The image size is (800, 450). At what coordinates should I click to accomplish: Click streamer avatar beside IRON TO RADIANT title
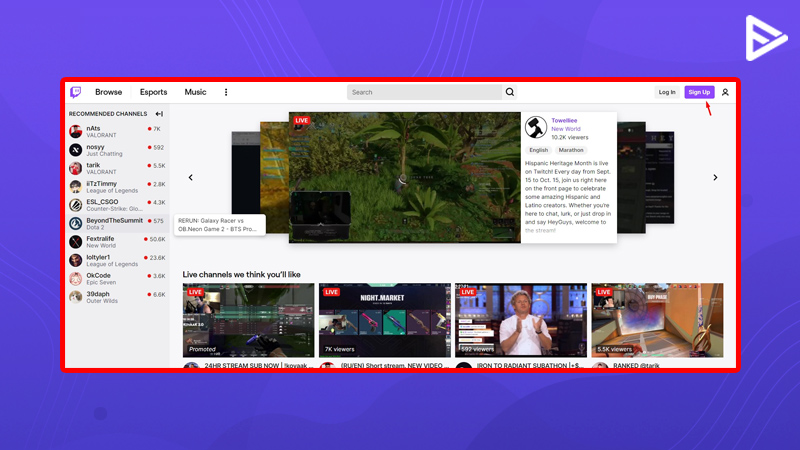point(463,365)
